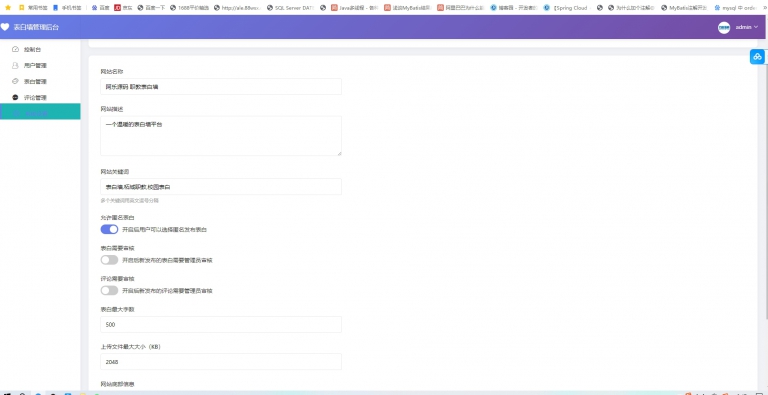Screen dimensions: 768x395
Task: Open the 手机书签 mobile bookmarks folder
Action: (67, 8)
